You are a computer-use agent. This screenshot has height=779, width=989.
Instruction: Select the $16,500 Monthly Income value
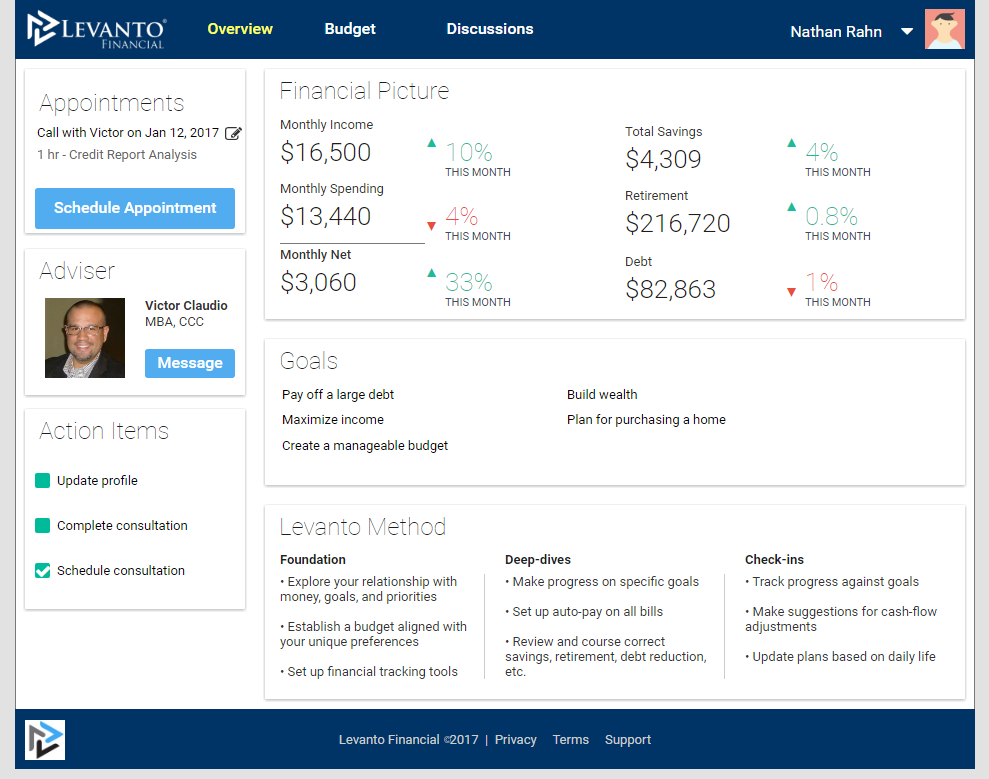325,153
